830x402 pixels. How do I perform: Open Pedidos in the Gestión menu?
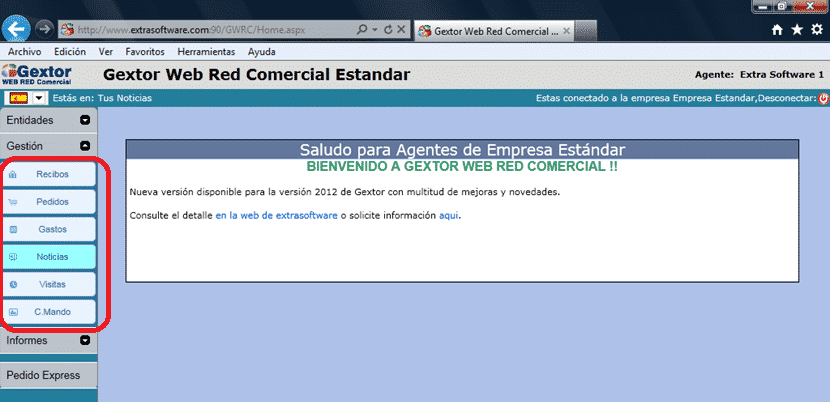coord(49,202)
